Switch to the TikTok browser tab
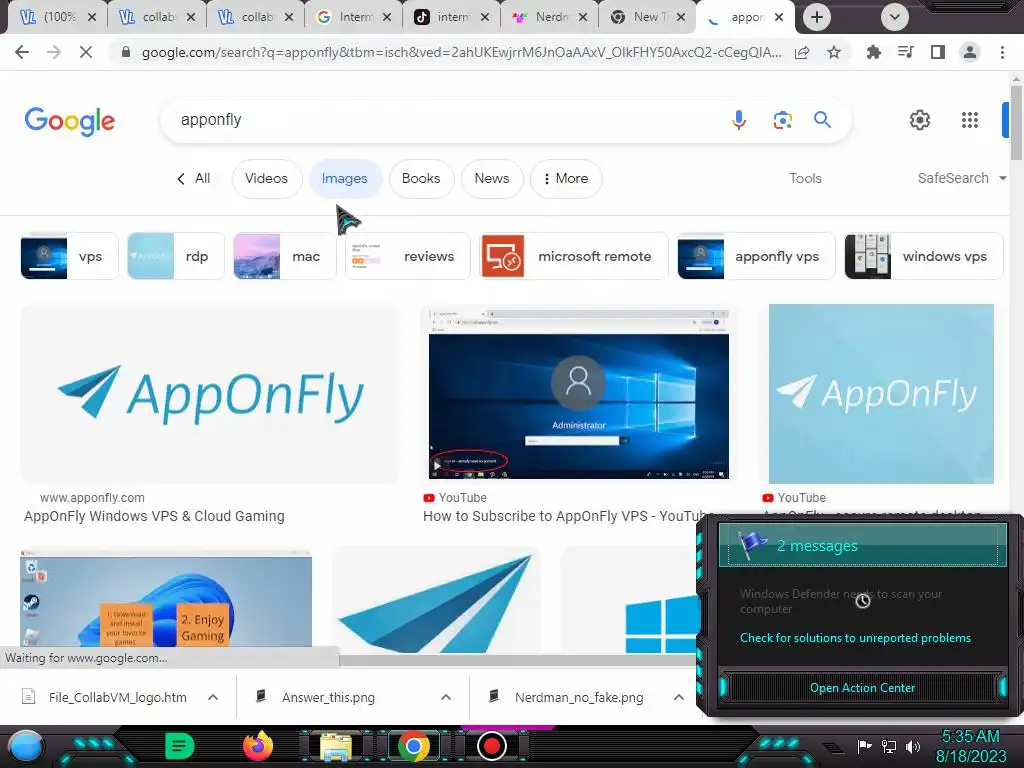1024x768 pixels. pos(451,17)
